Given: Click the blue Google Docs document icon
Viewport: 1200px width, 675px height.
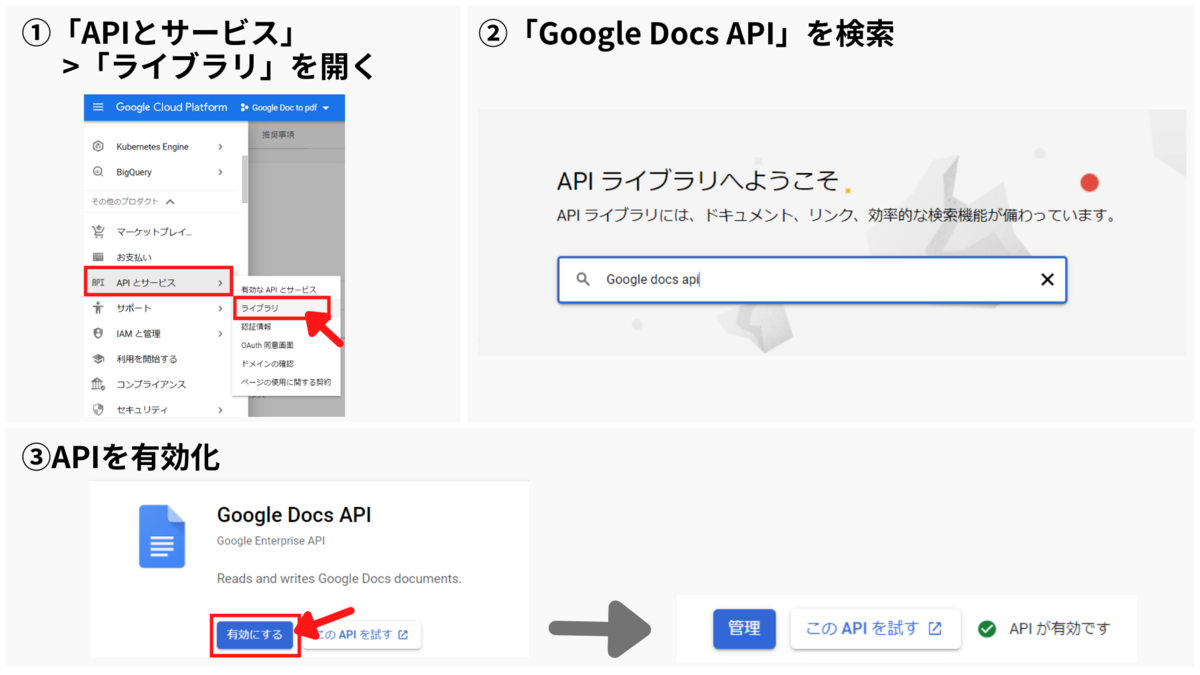Looking at the screenshot, I should click(162, 537).
